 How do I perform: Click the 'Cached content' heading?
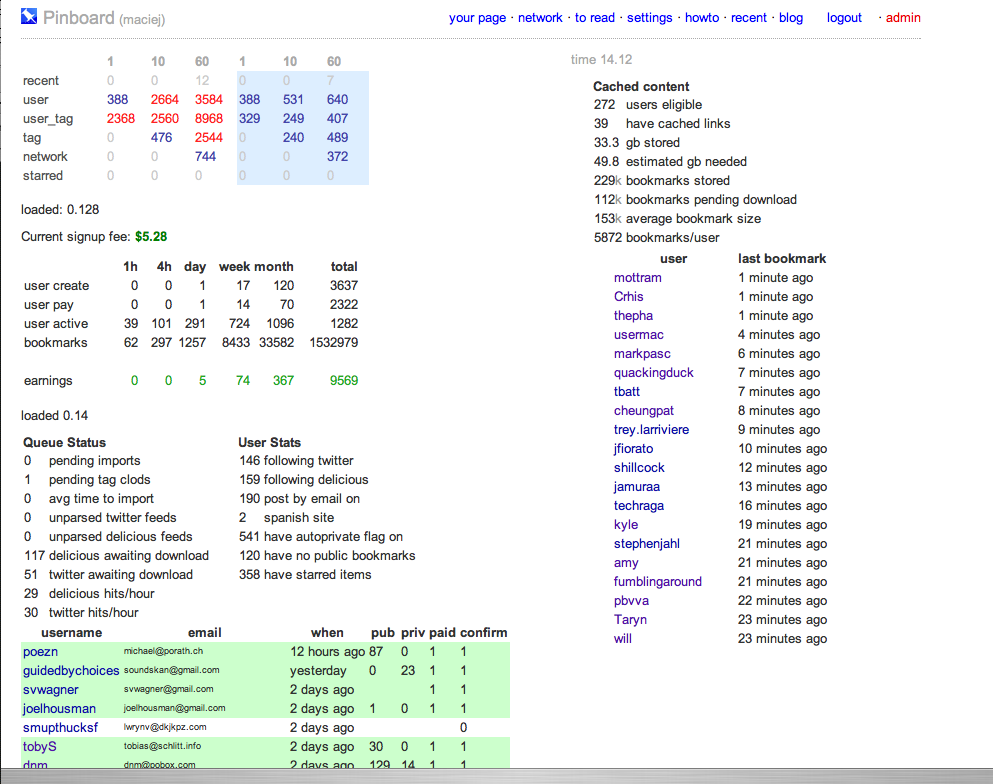(x=641, y=86)
